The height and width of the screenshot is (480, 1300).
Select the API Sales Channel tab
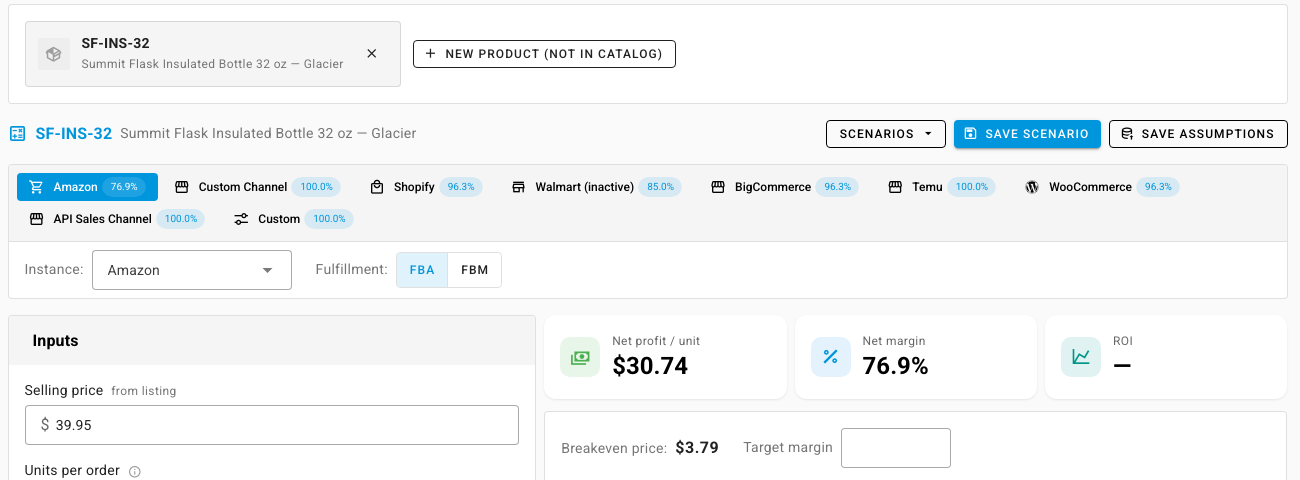click(x=116, y=219)
